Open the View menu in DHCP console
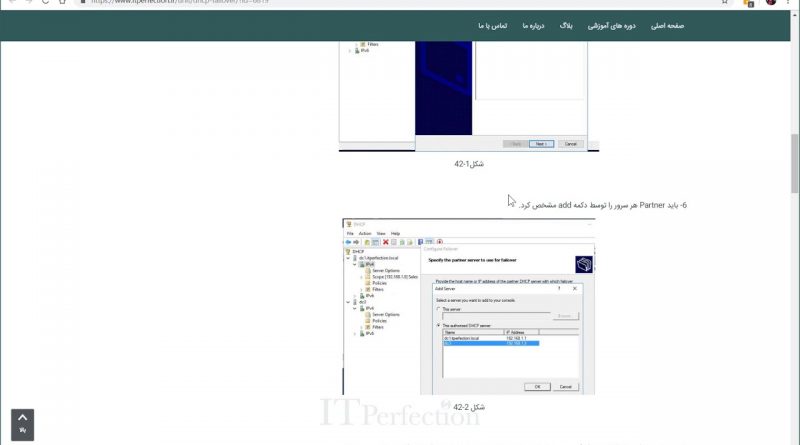 coord(381,234)
